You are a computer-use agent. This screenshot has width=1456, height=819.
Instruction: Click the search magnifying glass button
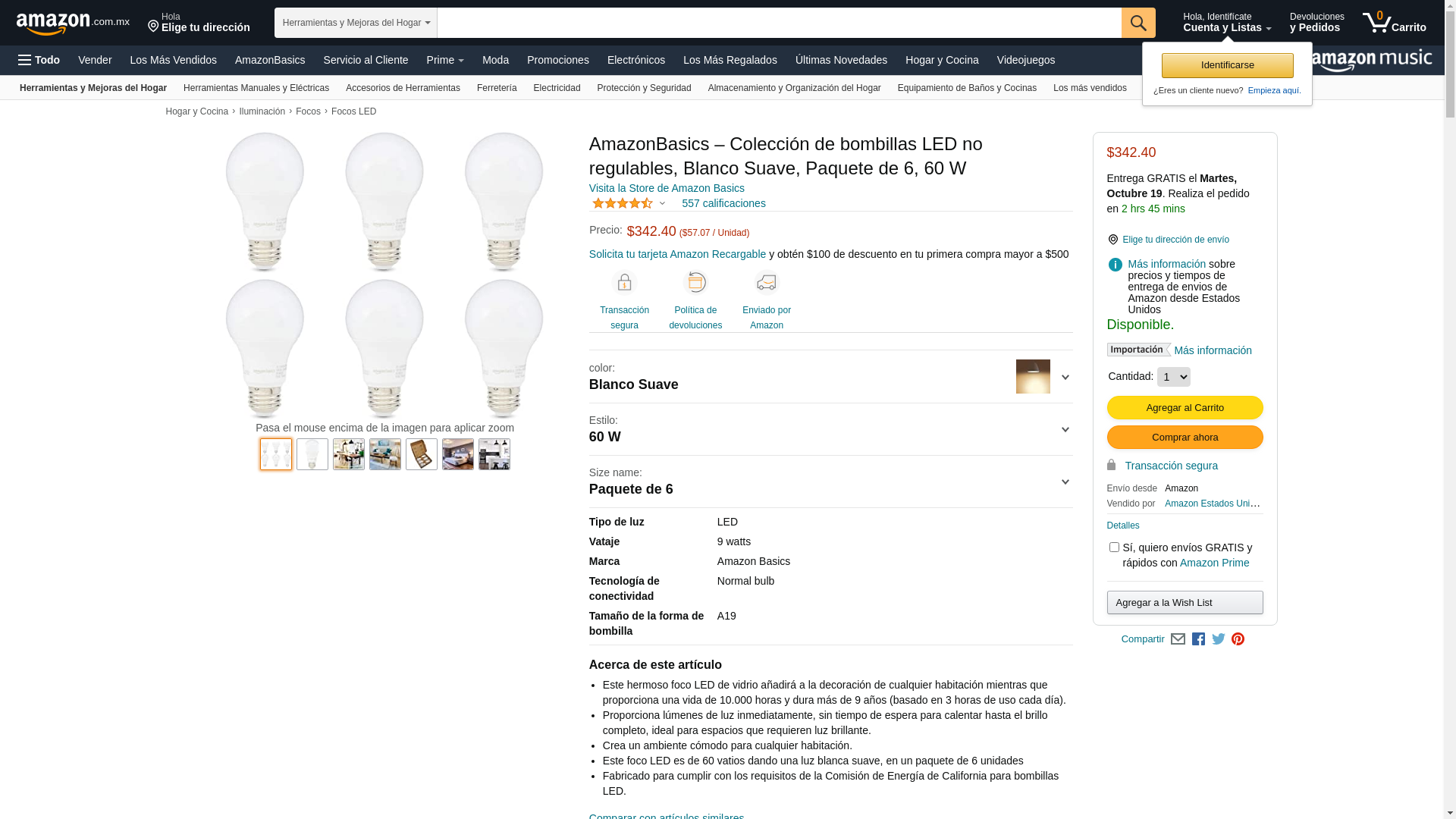pos(1137,23)
